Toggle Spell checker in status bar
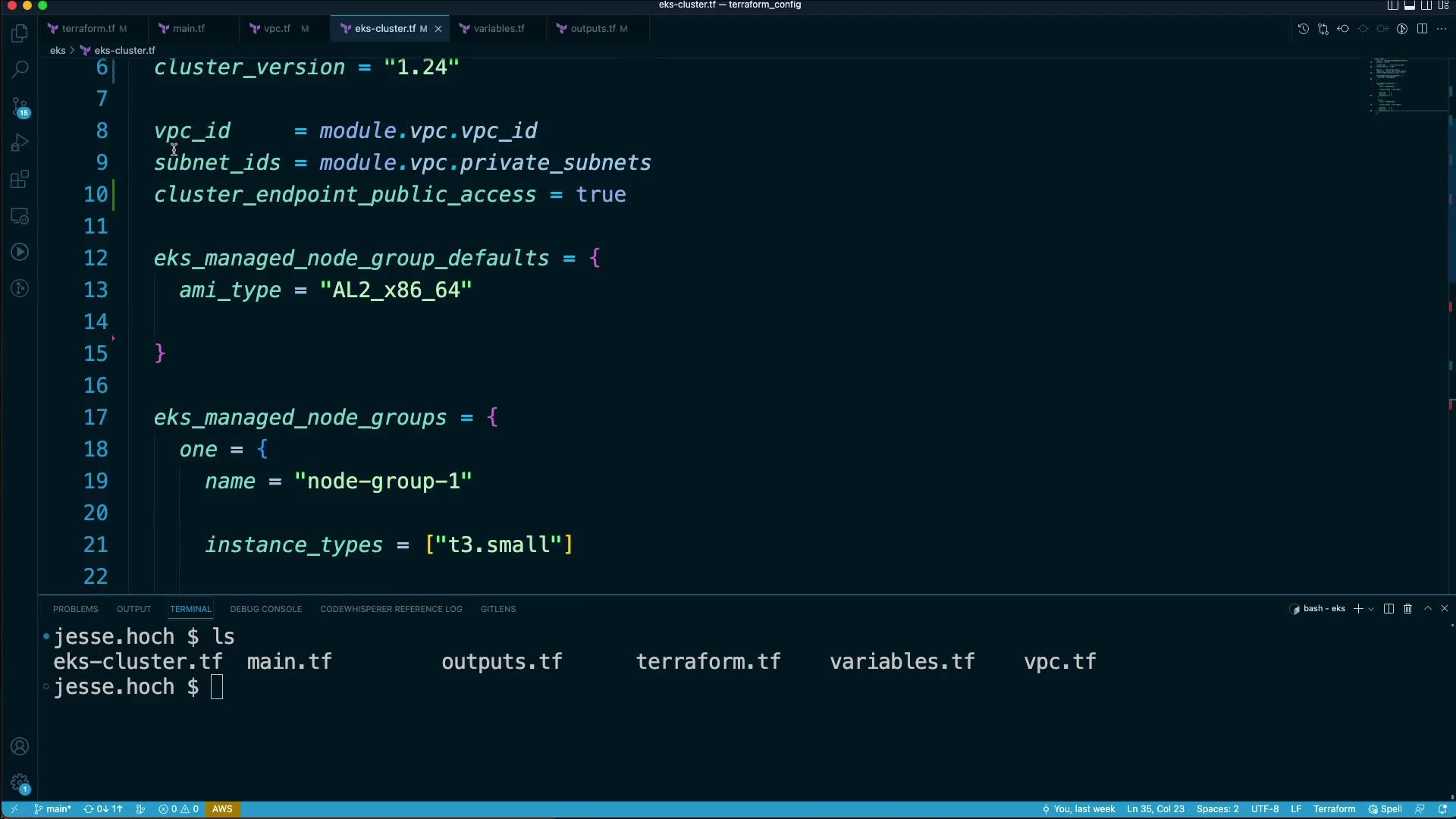This screenshot has width=1456, height=819. click(1385, 809)
